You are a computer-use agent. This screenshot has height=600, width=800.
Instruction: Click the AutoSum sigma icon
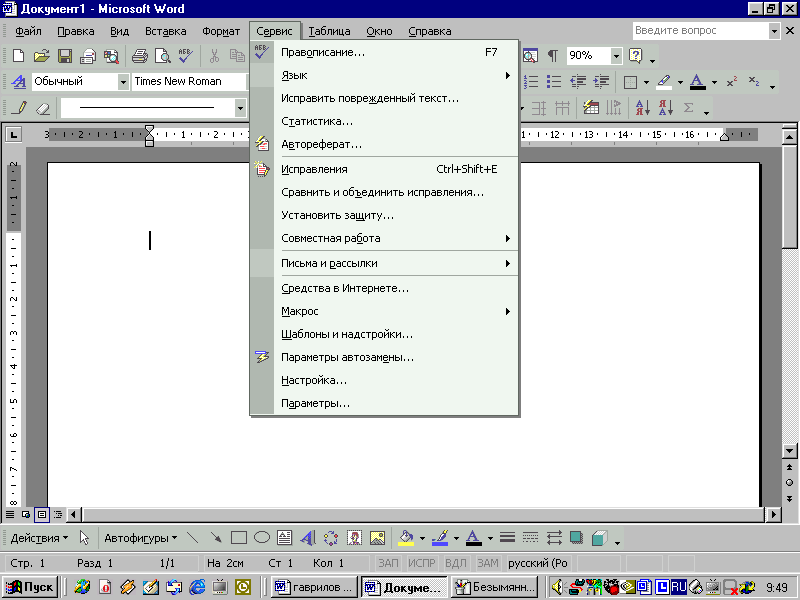point(689,108)
